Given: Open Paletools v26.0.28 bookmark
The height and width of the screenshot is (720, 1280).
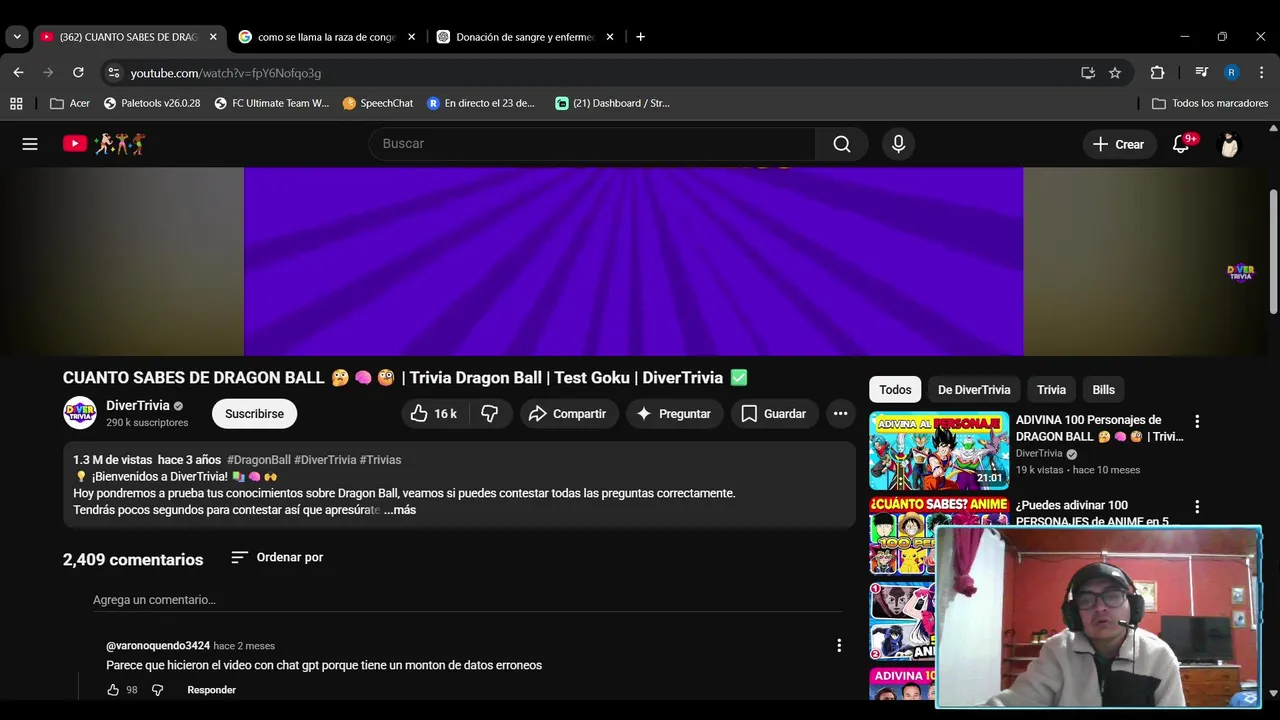Looking at the screenshot, I should pos(151,103).
